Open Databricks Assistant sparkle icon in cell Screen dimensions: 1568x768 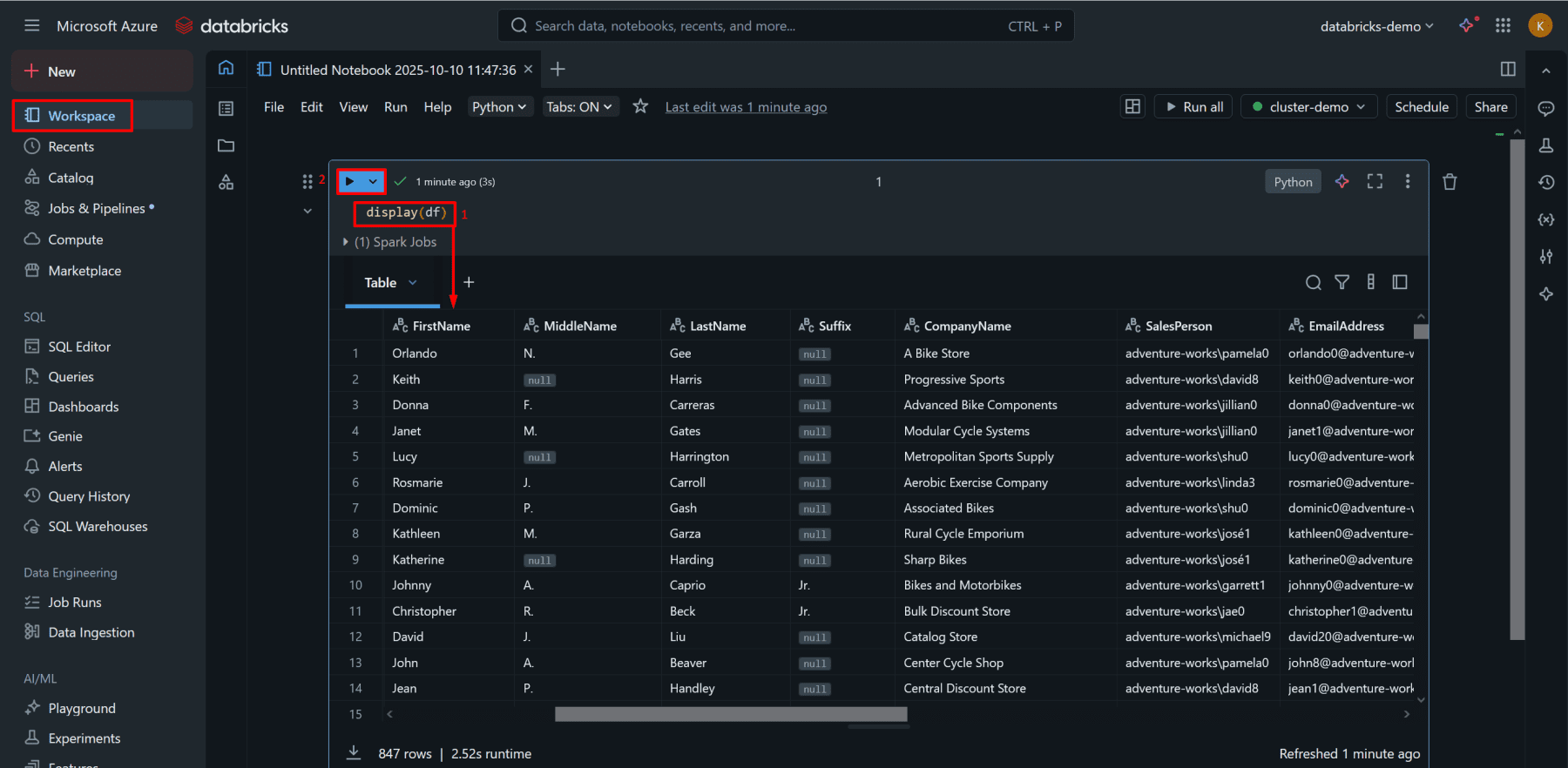coord(1342,181)
